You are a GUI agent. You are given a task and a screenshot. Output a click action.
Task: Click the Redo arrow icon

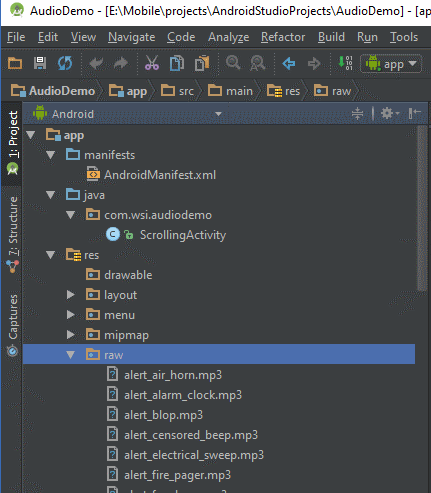click(x=121, y=63)
